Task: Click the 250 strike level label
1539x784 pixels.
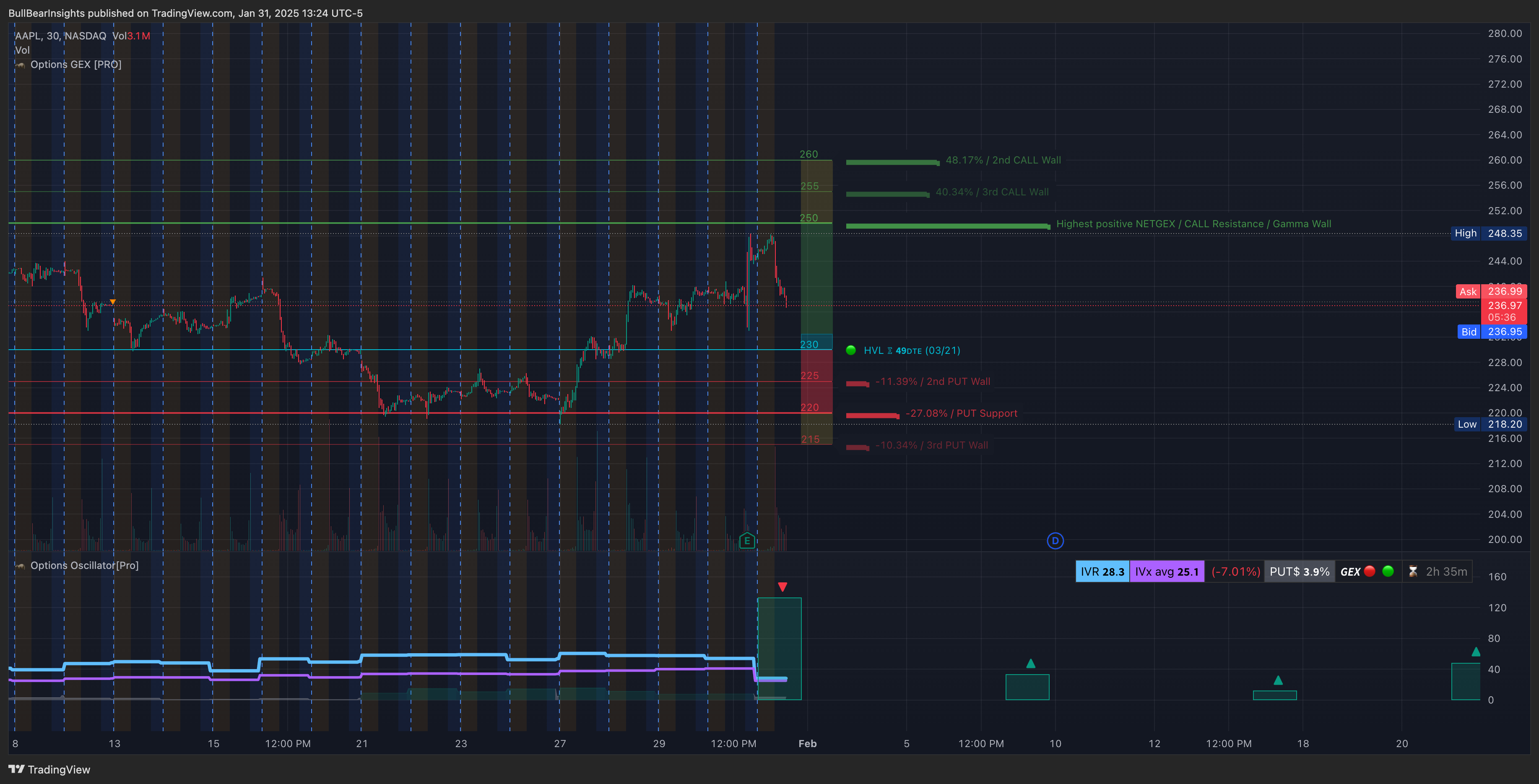Action: 809,218
